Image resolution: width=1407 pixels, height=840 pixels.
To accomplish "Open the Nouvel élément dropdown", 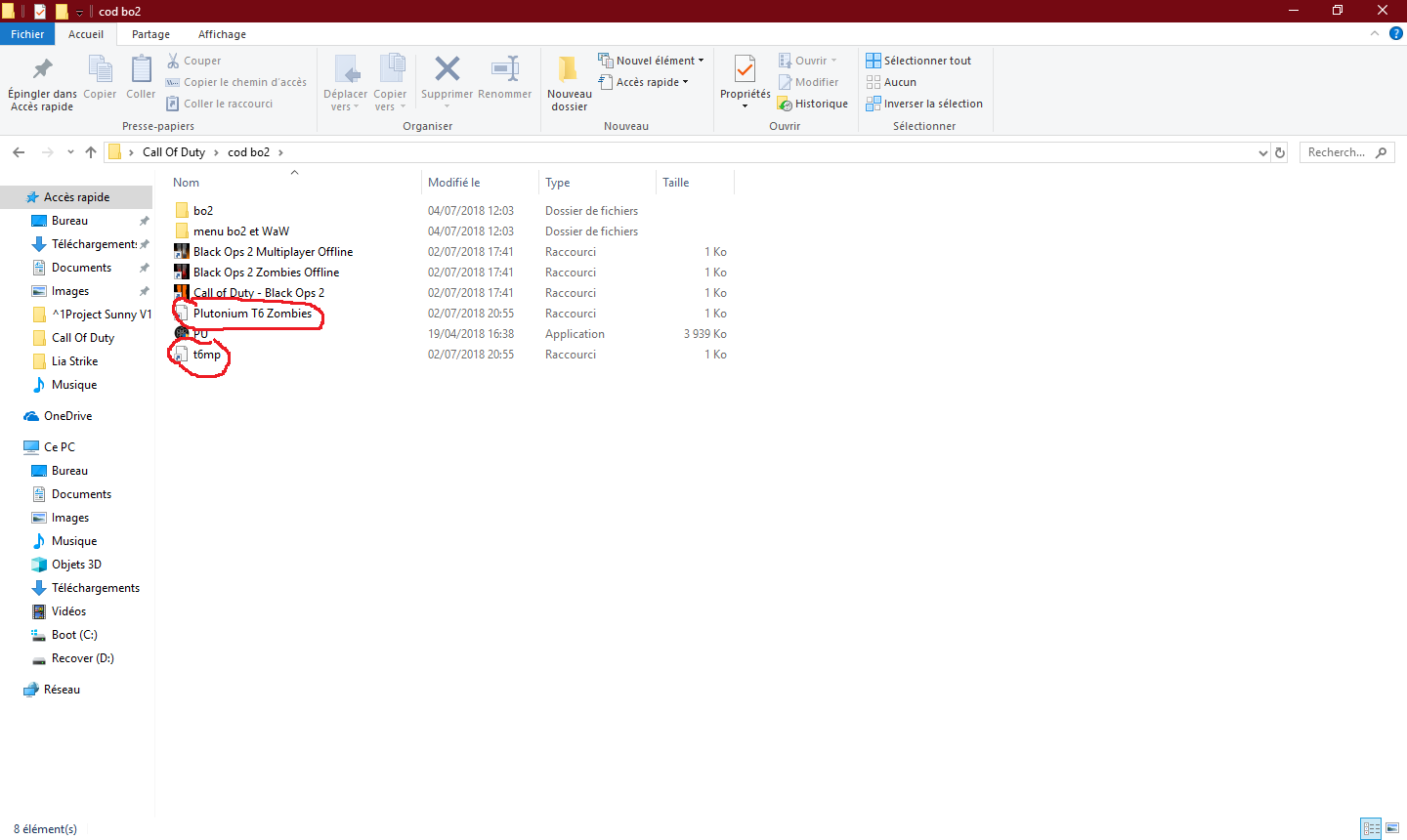I will pos(651,61).
